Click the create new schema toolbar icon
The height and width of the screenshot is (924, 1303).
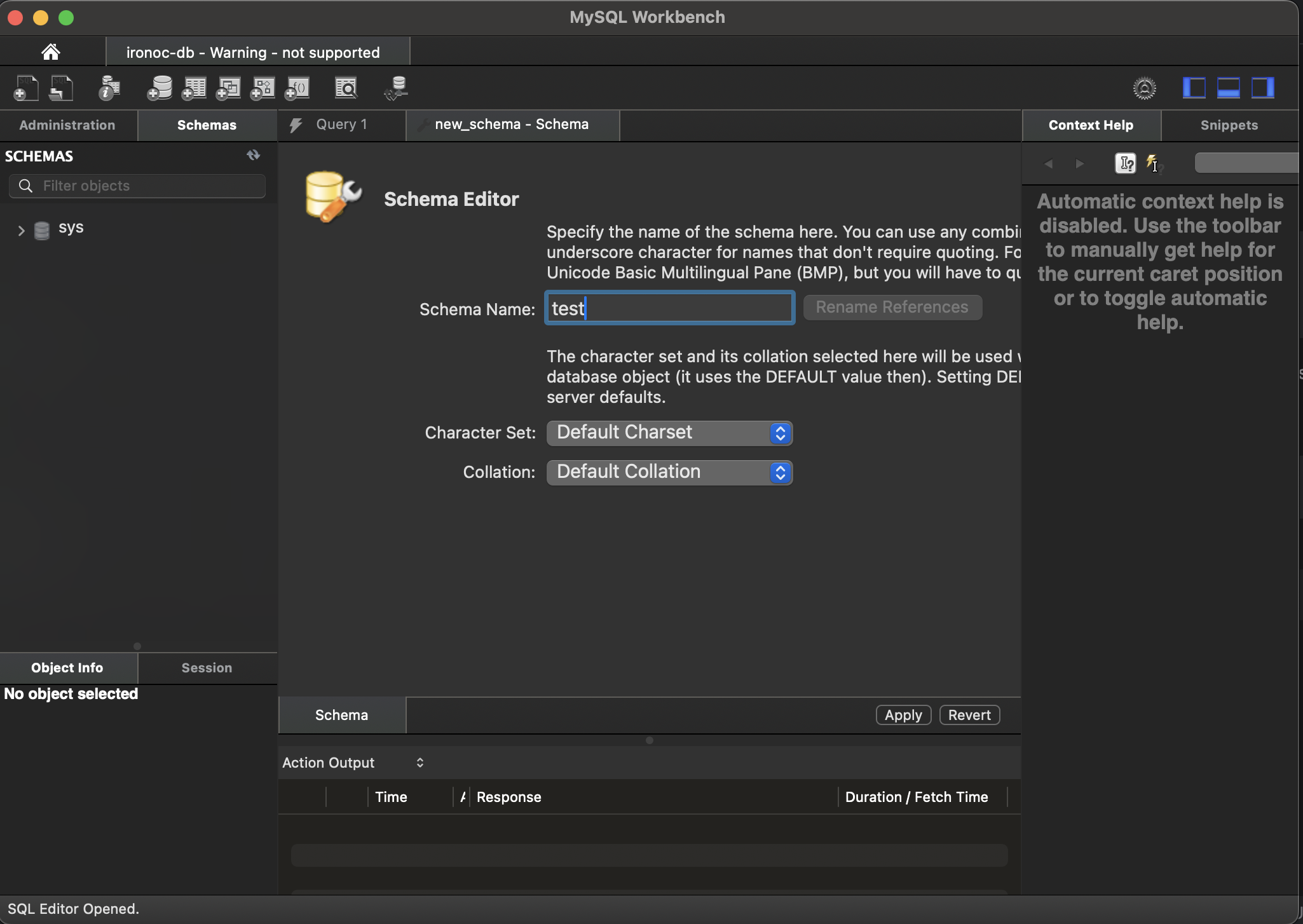point(160,88)
